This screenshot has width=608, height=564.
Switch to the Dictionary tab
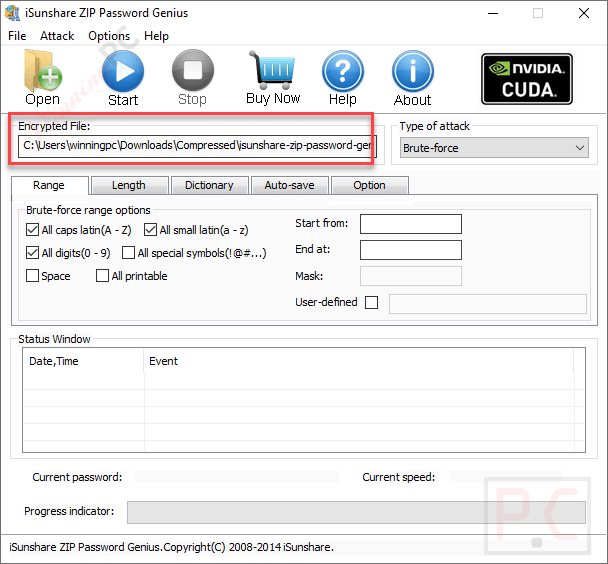pyautogui.click(x=209, y=185)
